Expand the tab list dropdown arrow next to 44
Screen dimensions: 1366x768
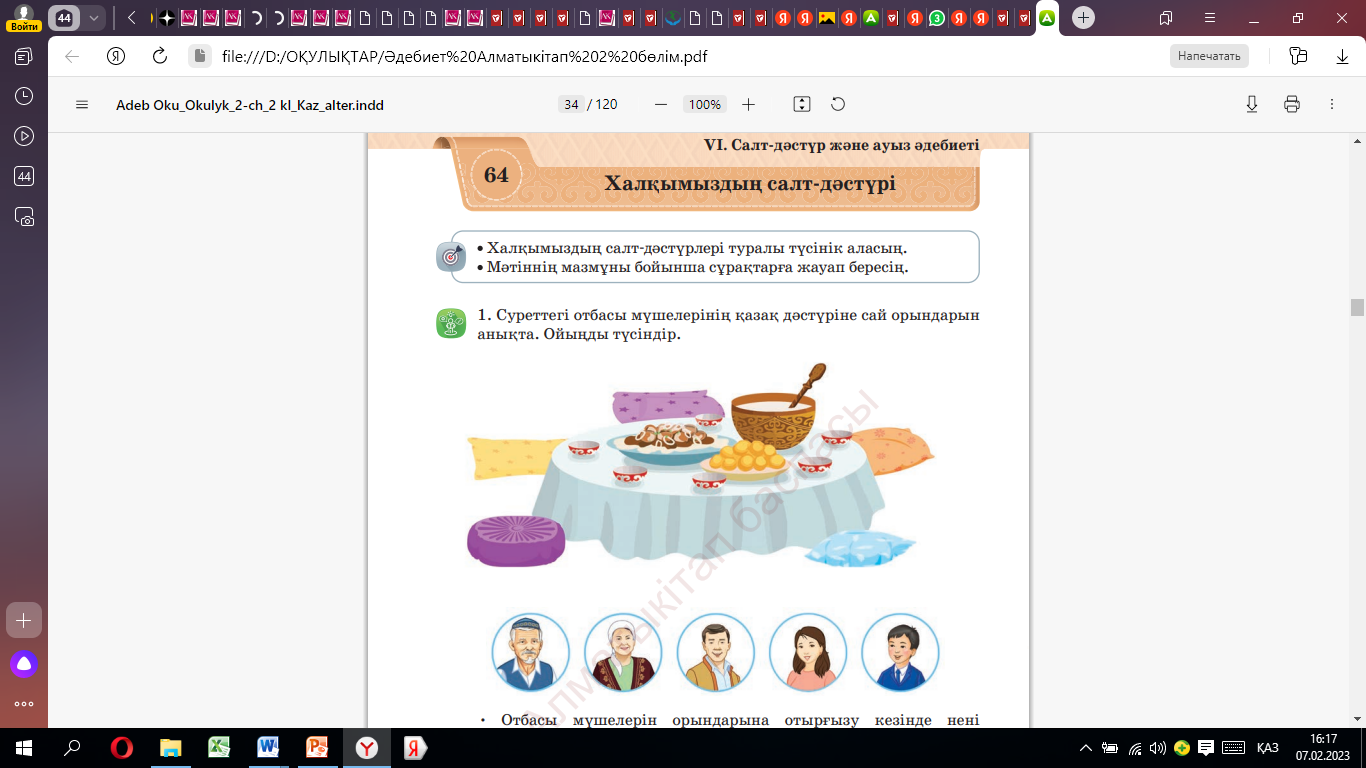point(93,18)
